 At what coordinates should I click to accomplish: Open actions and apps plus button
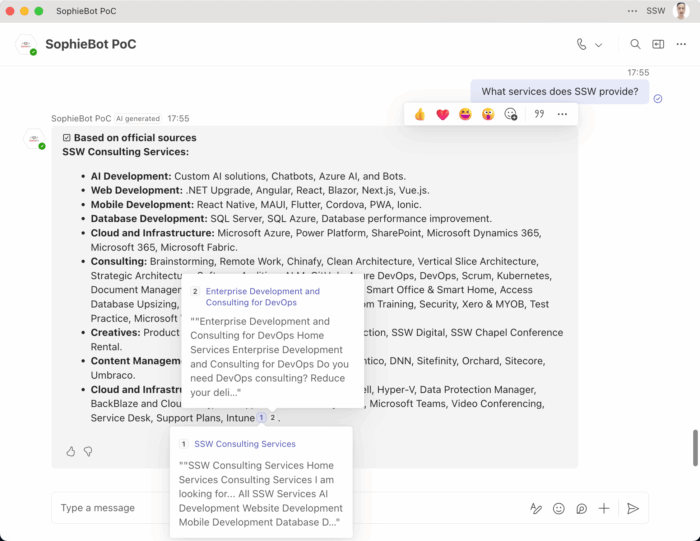[x=604, y=508]
